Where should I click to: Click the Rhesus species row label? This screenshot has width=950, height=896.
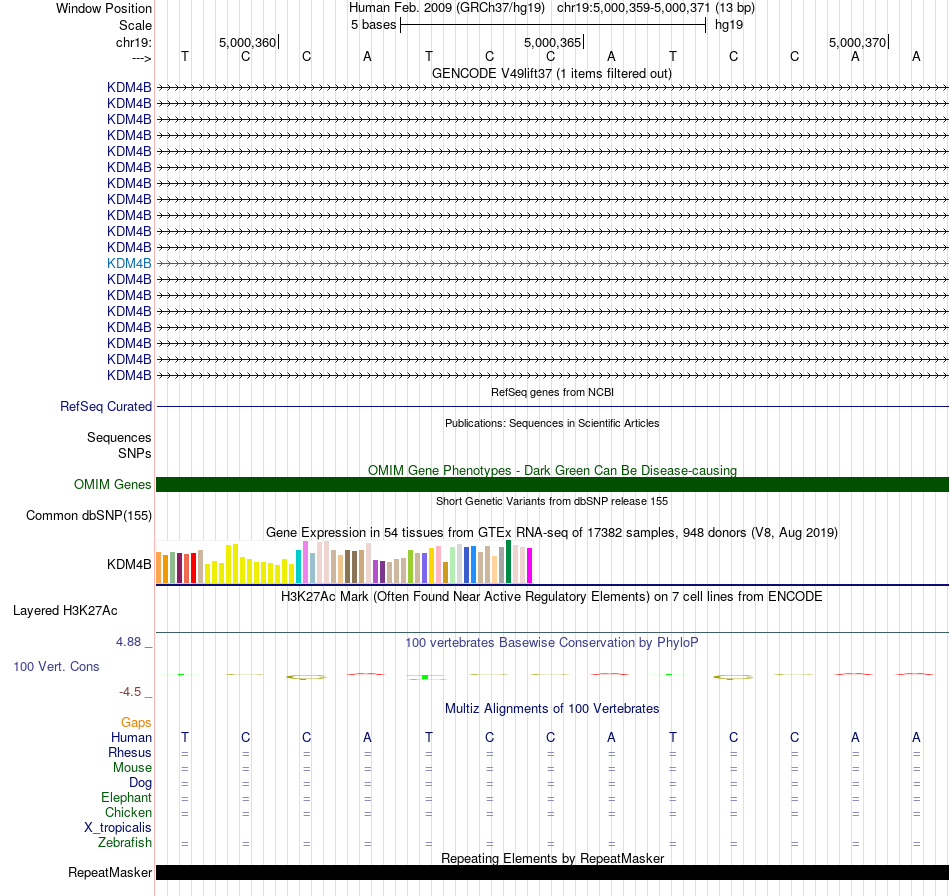(130, 752)
